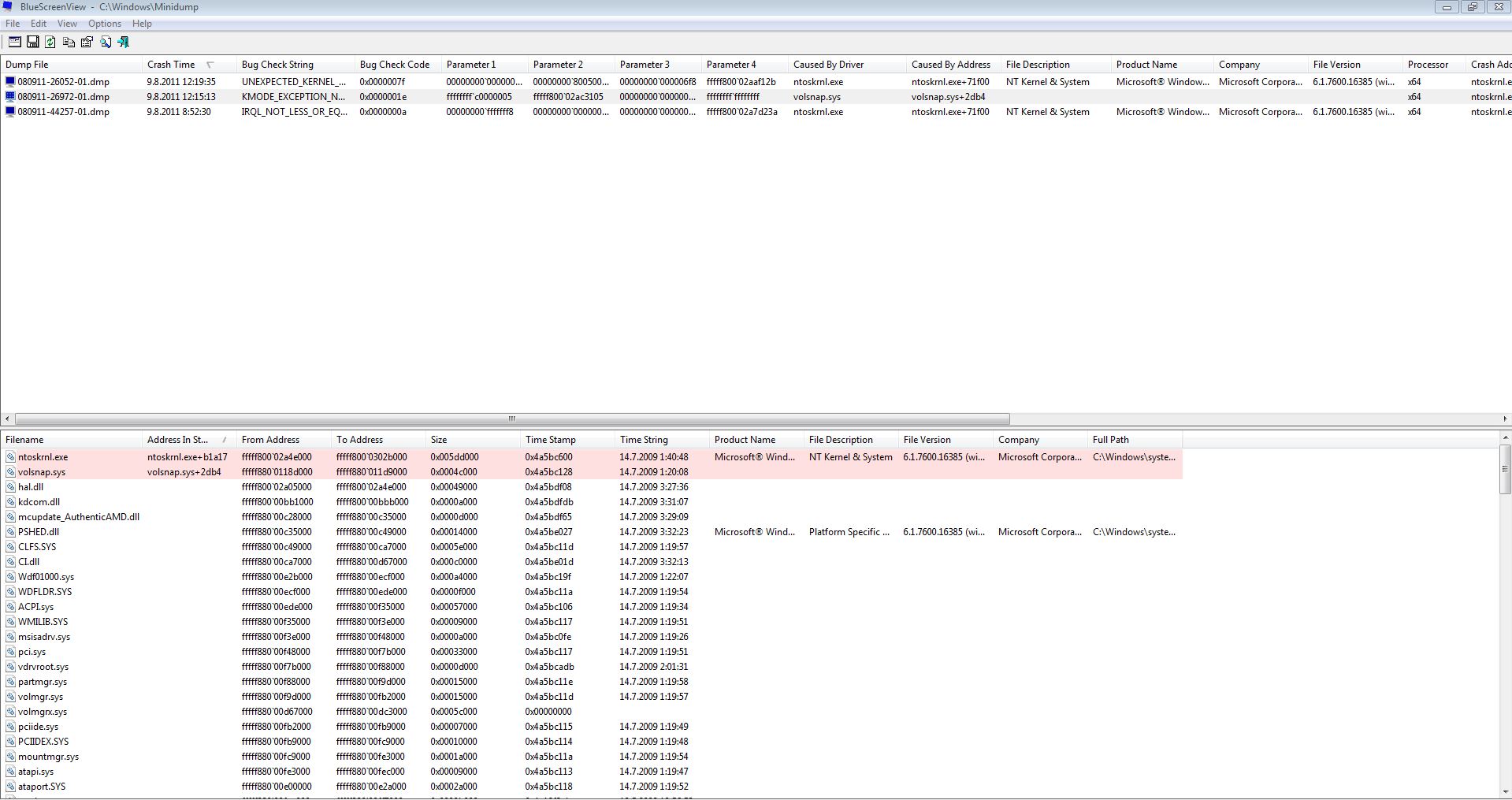Viewport: 1512px width, 800px height.
Task: Click the file icon next to CLFS.SYS
Action: click(10, 546)
